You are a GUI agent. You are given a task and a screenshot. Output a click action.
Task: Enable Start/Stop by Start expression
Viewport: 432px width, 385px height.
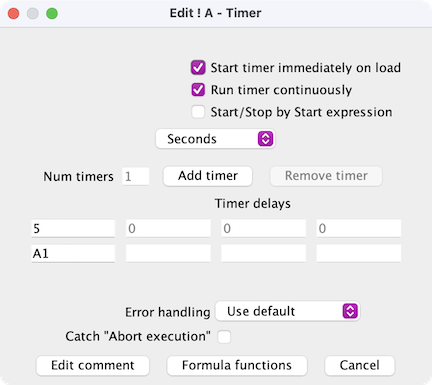198,112
